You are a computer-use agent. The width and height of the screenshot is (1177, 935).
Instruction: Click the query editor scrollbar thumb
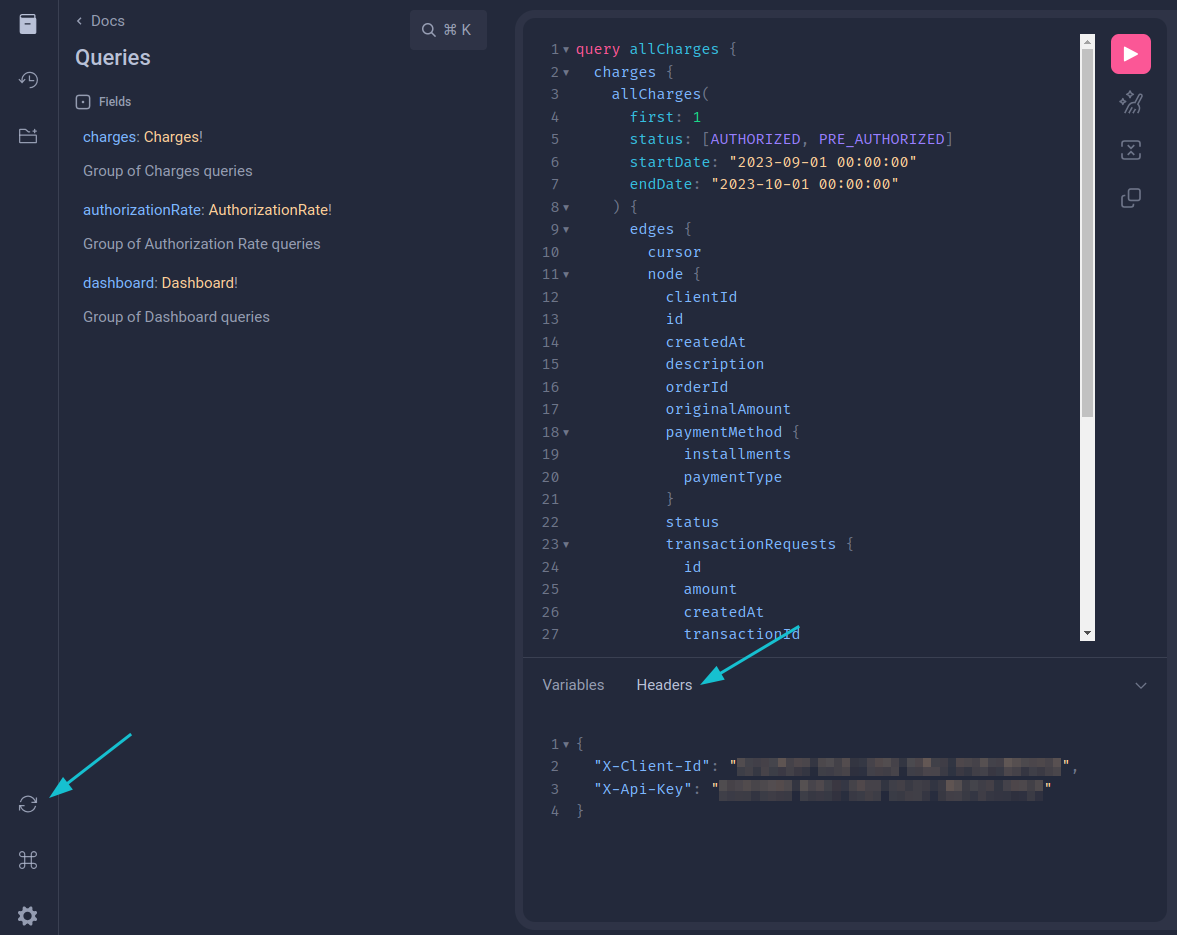(1087, 233)
